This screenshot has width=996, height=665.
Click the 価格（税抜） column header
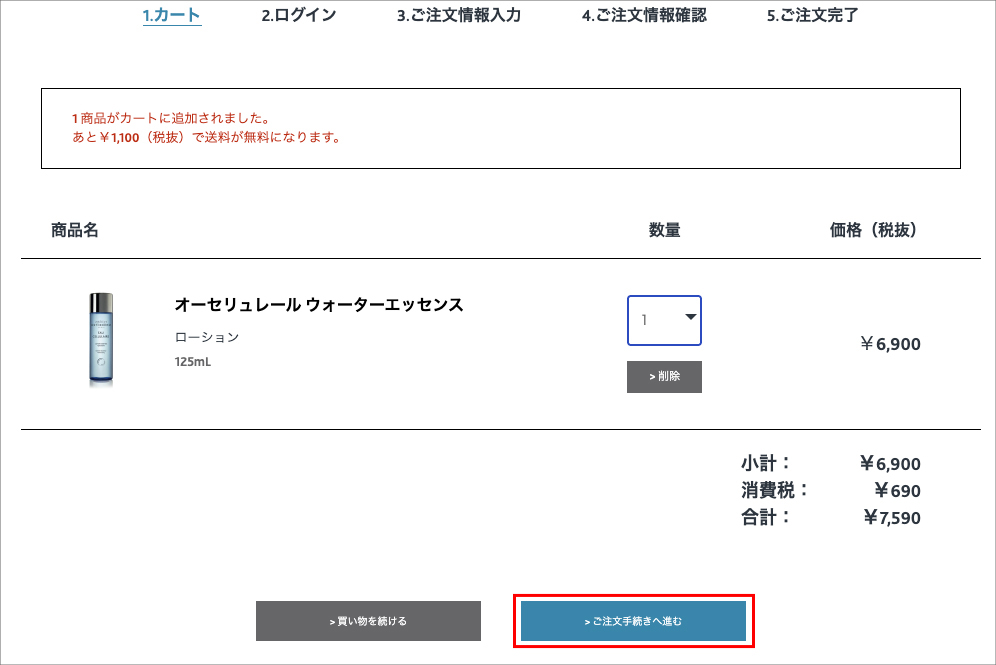873,230
